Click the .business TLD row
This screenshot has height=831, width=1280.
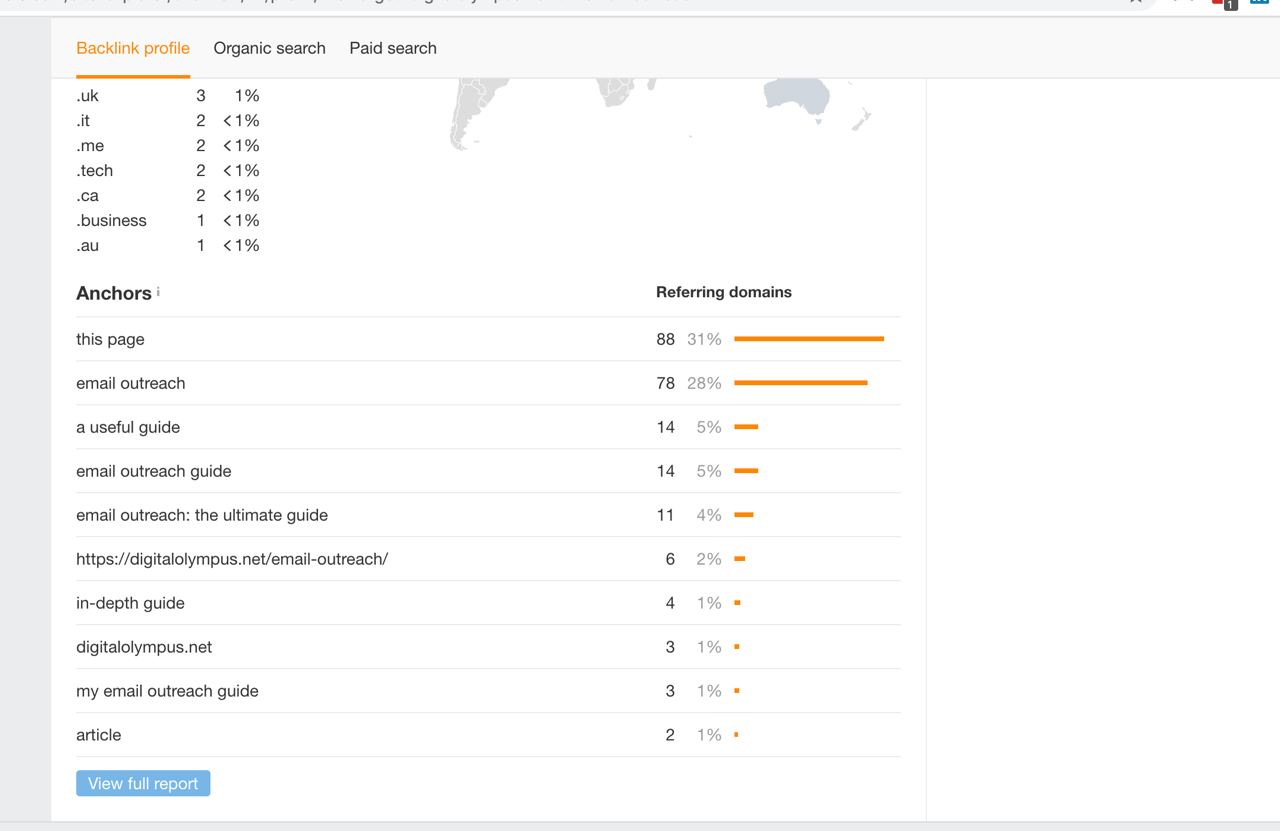pyautogui.click(x=111, y=220)
